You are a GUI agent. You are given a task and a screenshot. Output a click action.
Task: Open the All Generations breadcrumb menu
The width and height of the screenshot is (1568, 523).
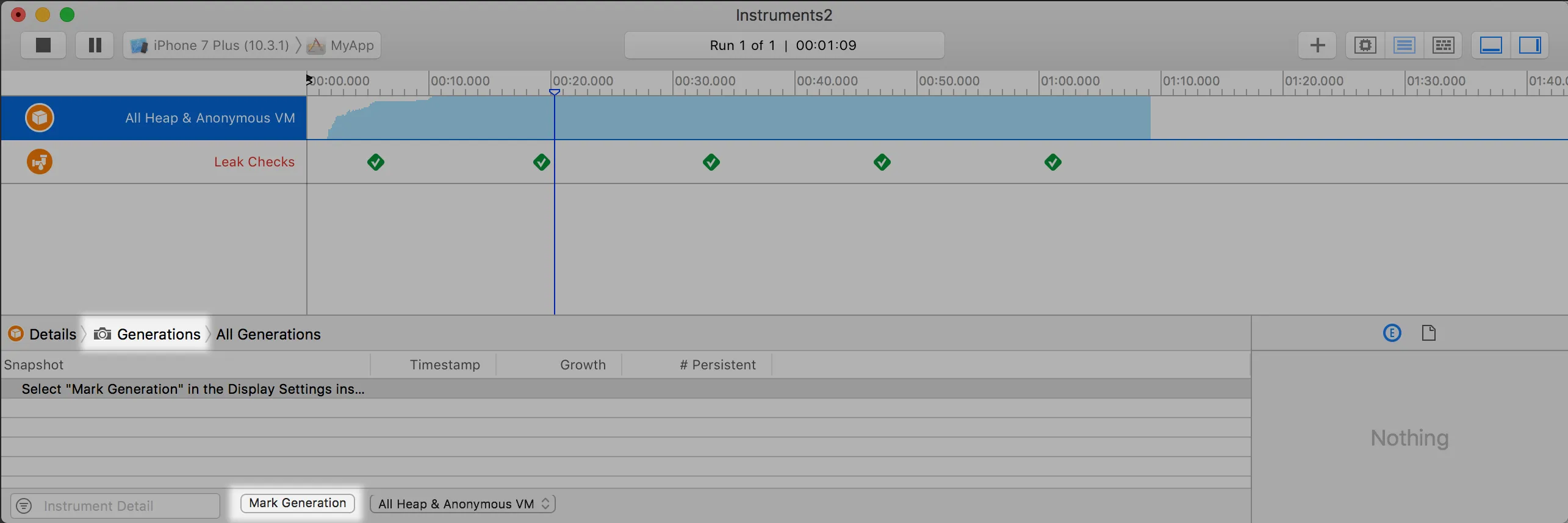[x=268, y=334]
